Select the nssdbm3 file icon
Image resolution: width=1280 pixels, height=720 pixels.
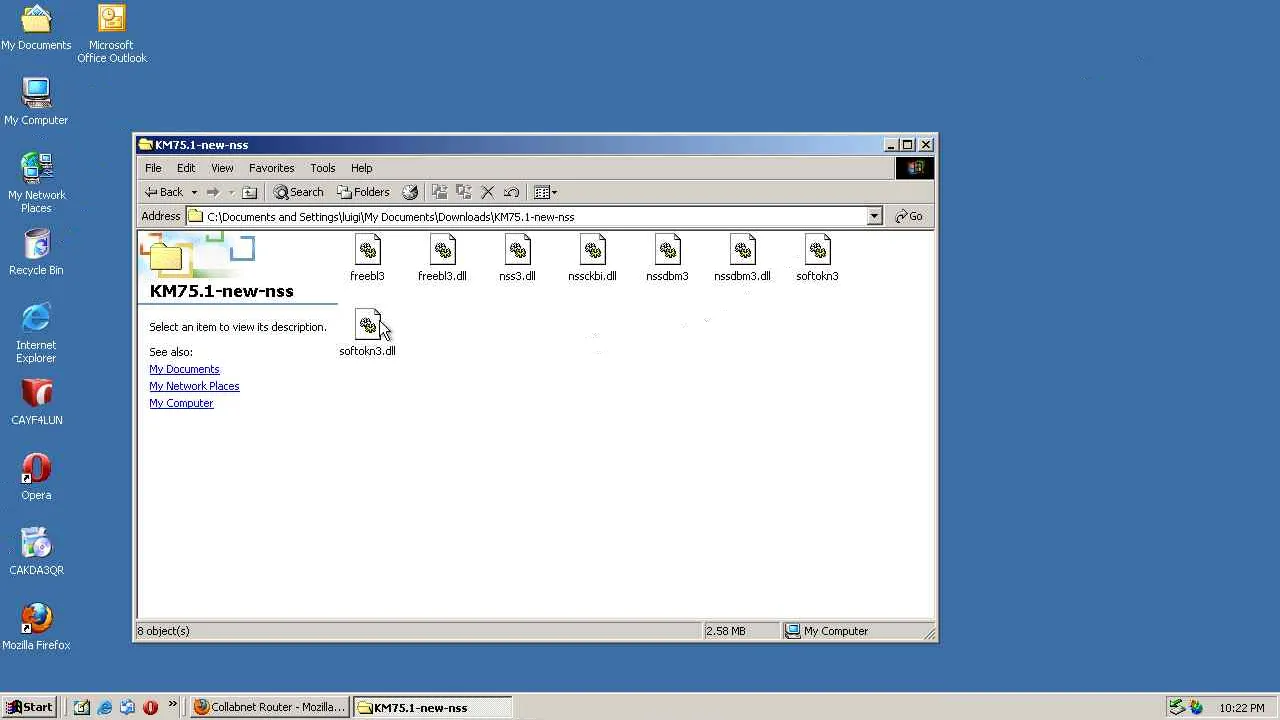pyautogui.click(x=667, y=258)
